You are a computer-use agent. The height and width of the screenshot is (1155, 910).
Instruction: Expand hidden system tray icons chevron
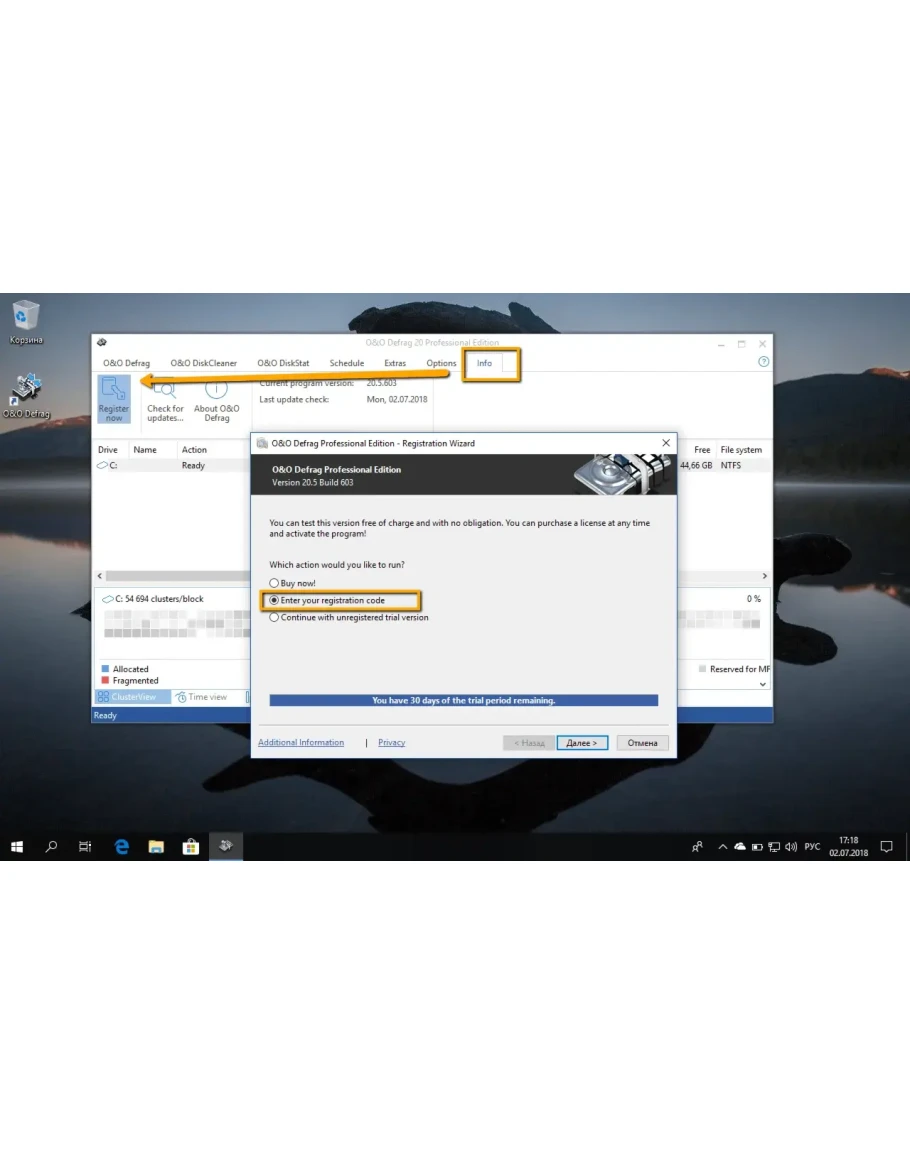[x=723, y=847]
